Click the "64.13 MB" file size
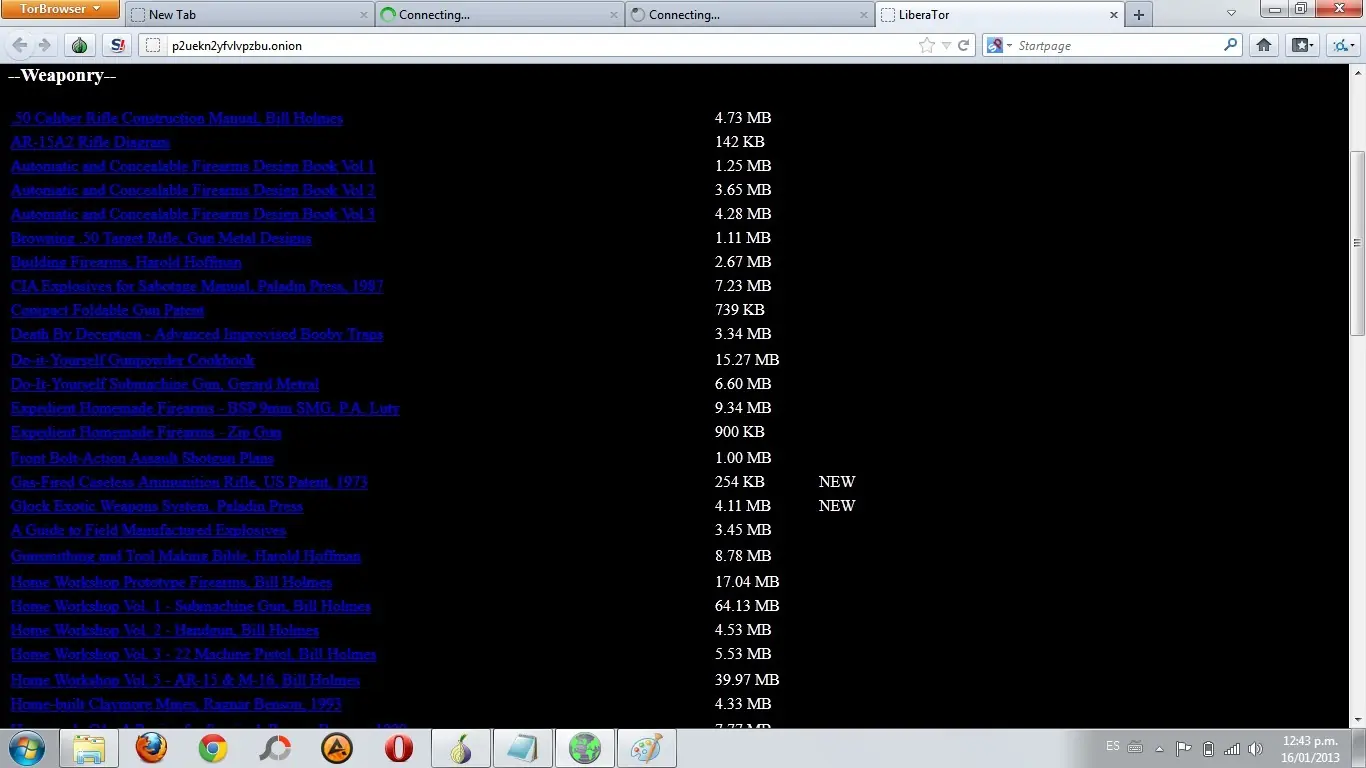The image size is (1366, 768). pos(747,606)
